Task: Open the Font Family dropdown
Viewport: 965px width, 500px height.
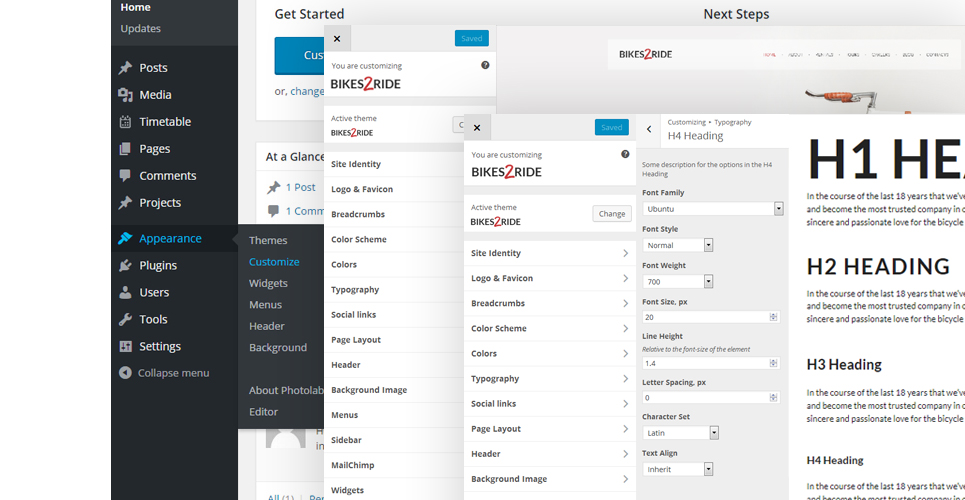Action: (713, 209)
